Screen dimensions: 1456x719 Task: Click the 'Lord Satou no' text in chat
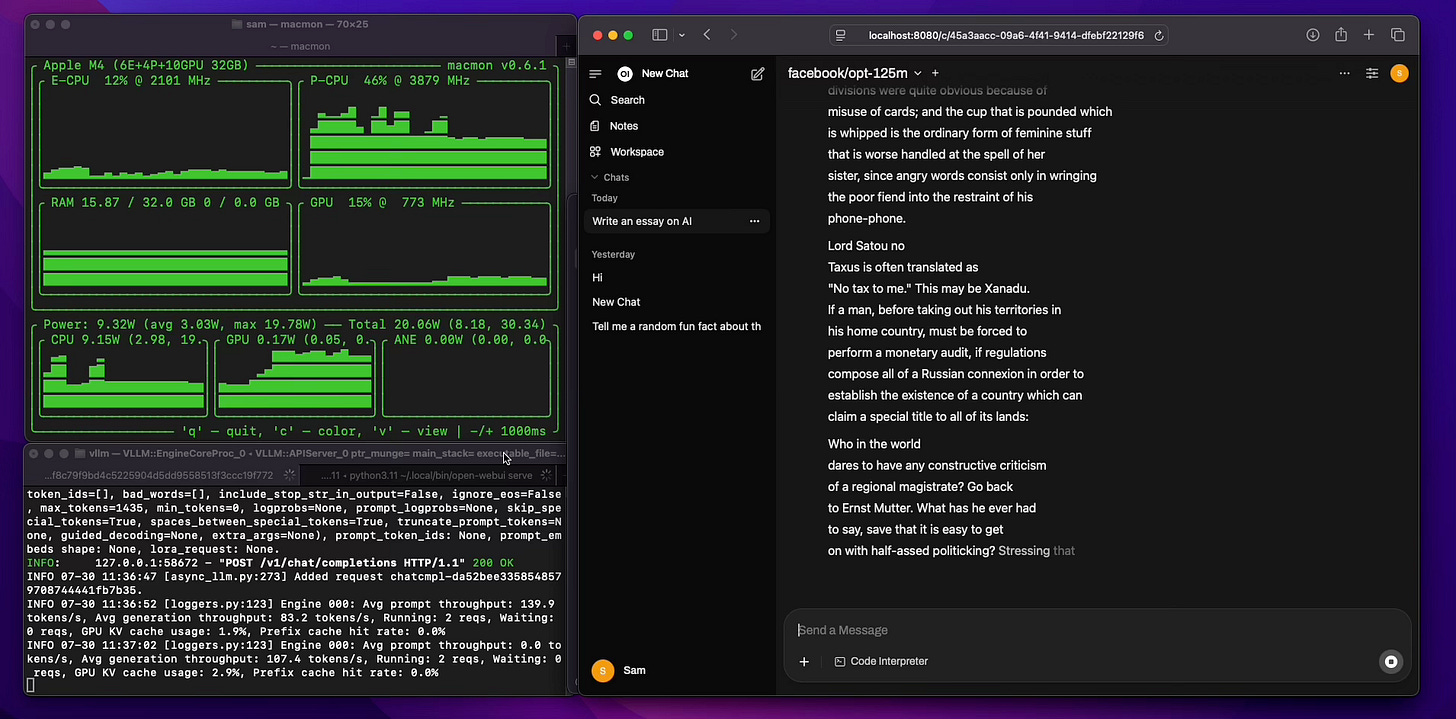pos(866,246)
